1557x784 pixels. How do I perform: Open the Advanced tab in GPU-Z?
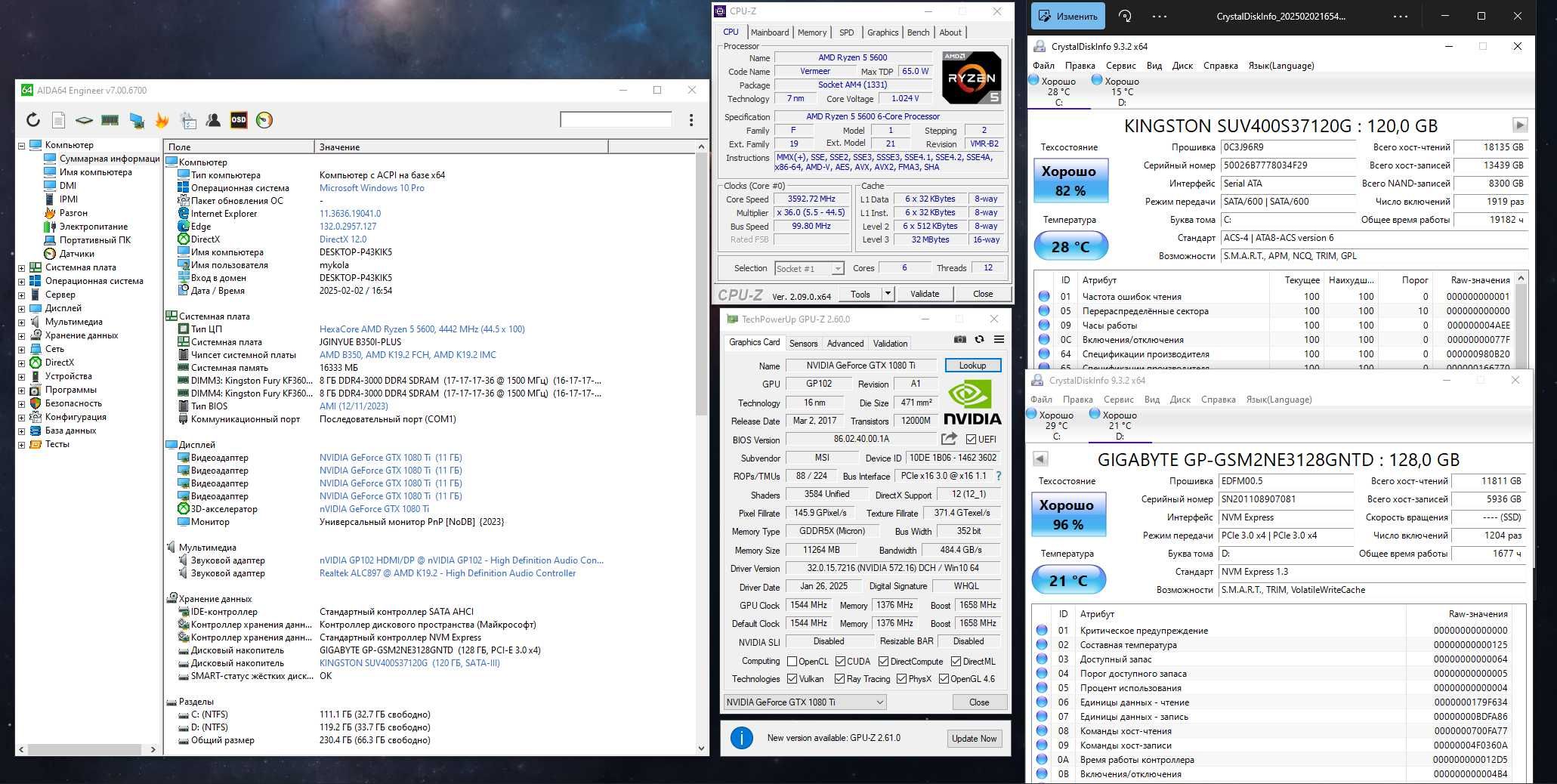(845, 343)
